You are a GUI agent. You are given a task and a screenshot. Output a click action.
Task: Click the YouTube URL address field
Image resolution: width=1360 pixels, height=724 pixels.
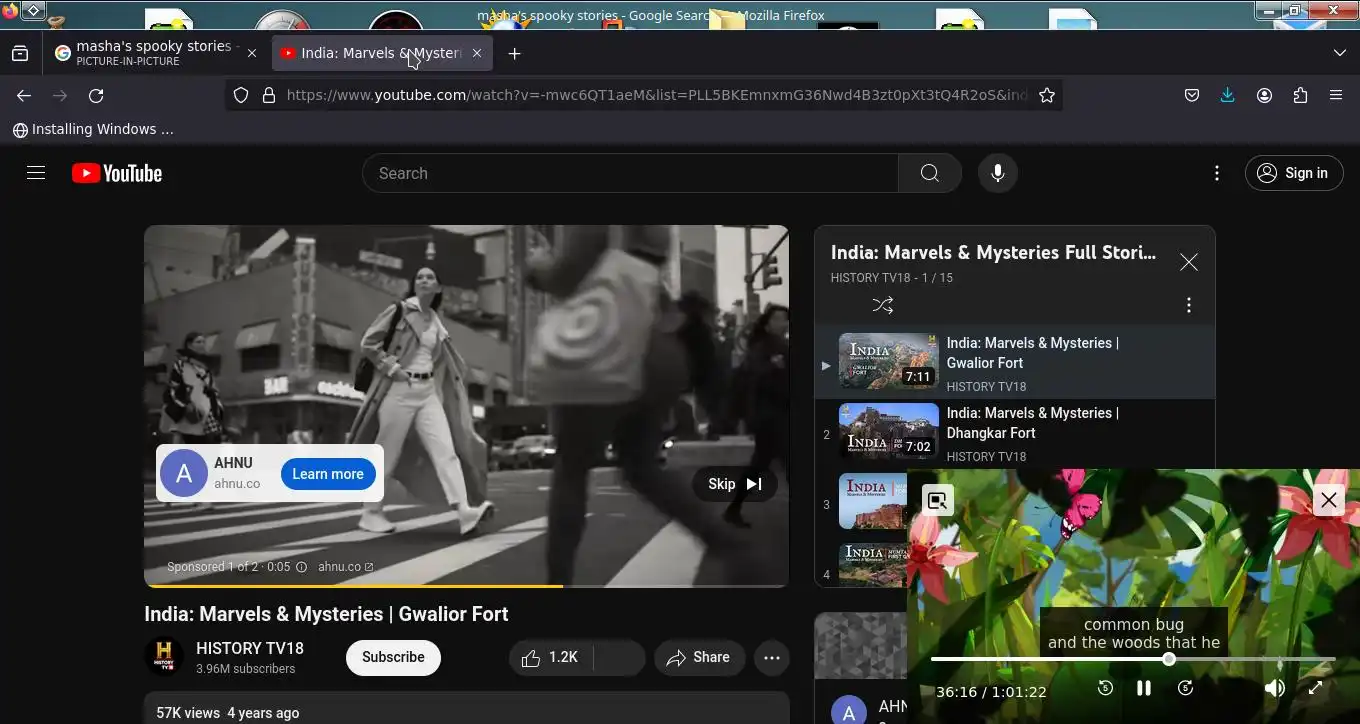[x=656, y=95]
